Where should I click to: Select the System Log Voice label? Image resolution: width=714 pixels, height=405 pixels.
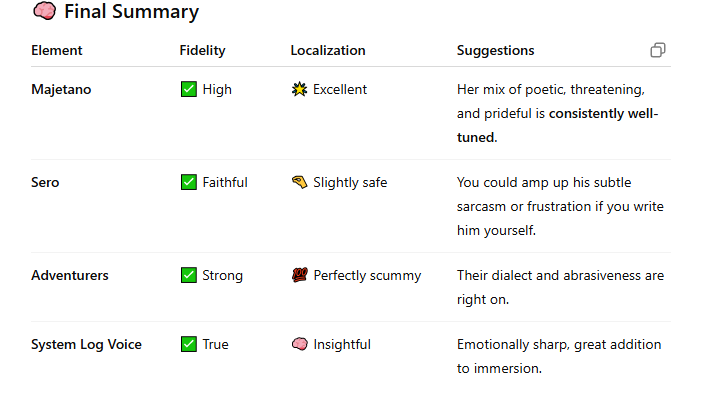86,344
